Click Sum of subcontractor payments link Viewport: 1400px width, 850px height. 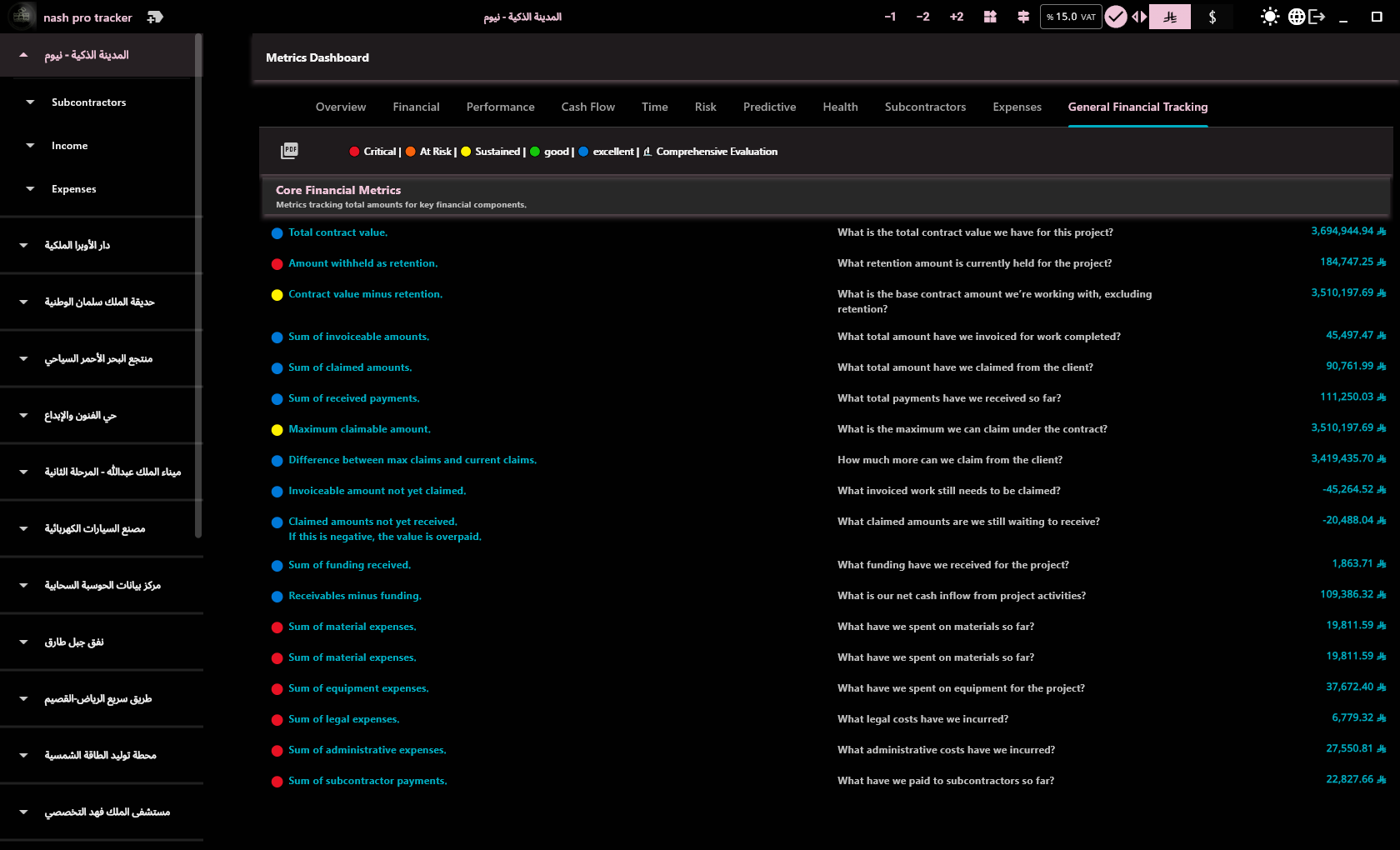pos(367,781)
